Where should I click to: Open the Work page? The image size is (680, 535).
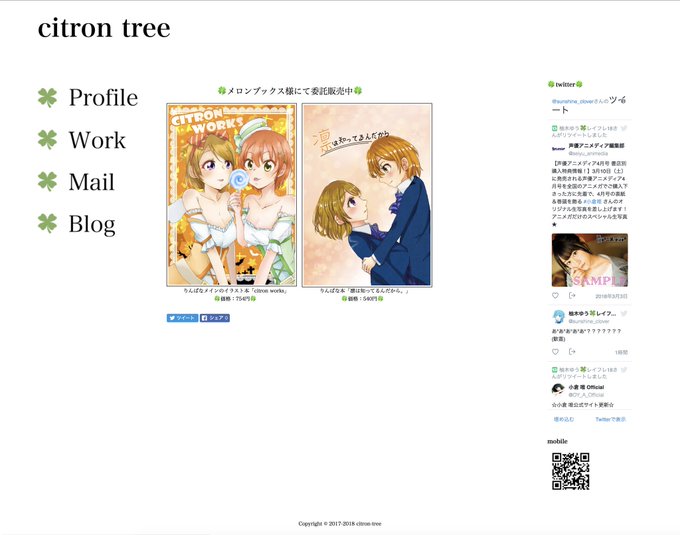(97, 140)
